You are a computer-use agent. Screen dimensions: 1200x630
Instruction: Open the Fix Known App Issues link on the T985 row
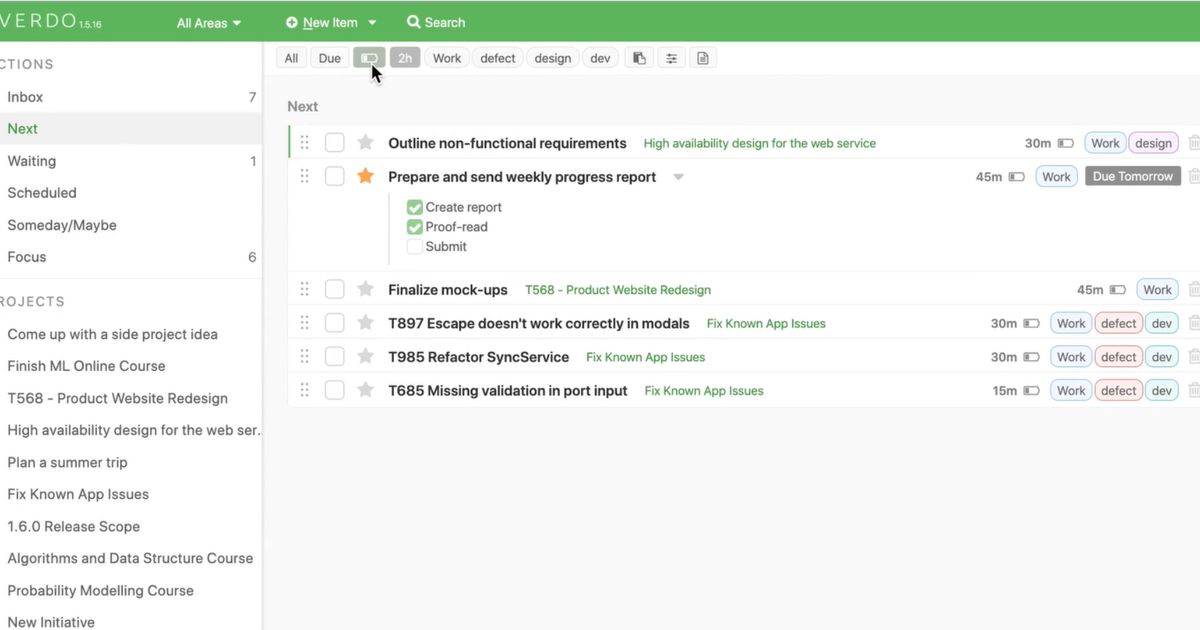[646, 357]
